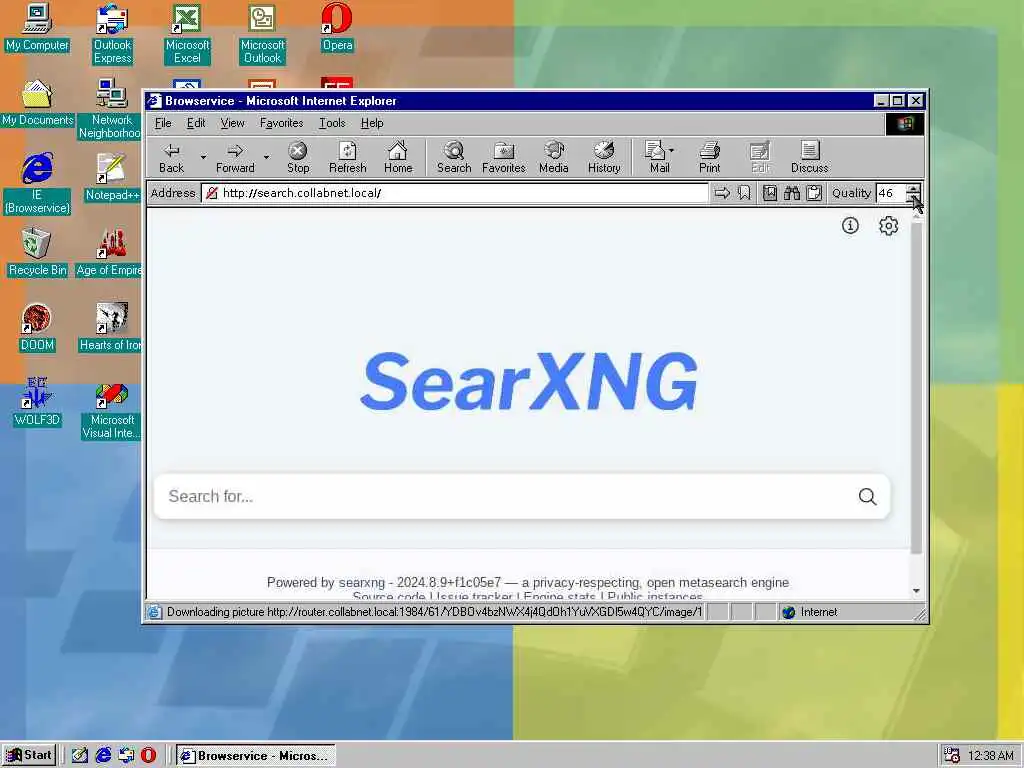Select the My Computer desktop icon
1024x768 pixels.
coord(37,27)
